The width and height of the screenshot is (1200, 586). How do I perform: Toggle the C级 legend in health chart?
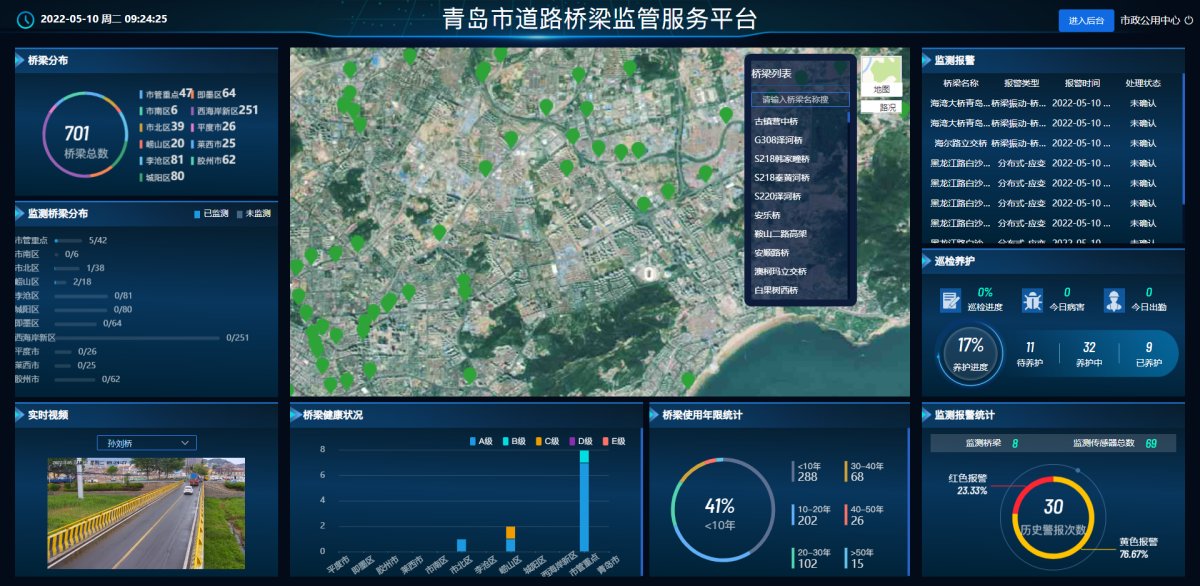pyautogui.click(x=548, y=441)
